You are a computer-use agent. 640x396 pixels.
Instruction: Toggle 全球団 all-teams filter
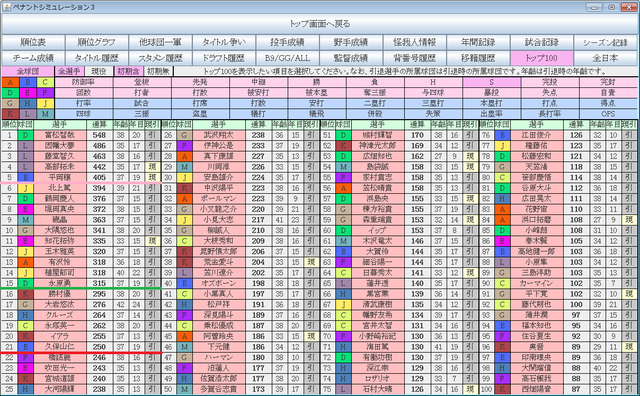pos(28,71)
